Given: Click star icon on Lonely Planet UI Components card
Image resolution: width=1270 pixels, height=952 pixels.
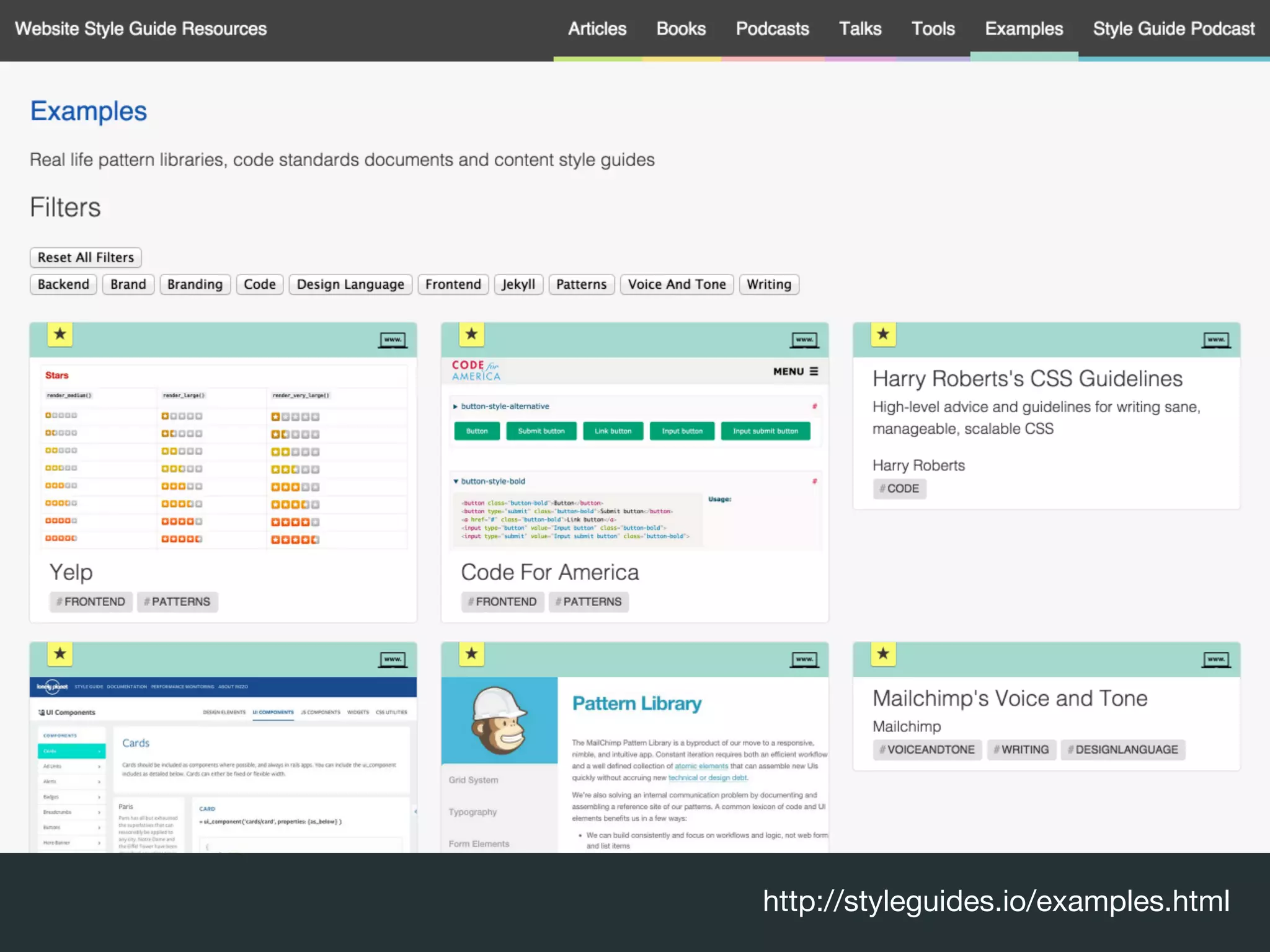Looking at the screenshot, I should click(x=60, y=654).
